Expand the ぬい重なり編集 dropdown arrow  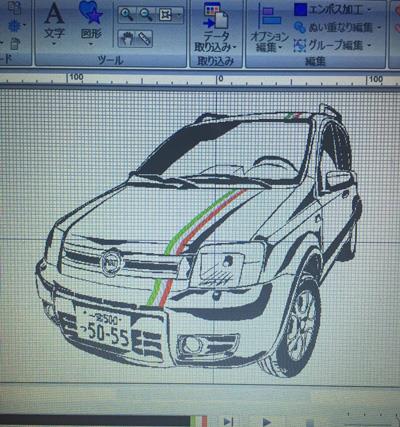point(379,28)
